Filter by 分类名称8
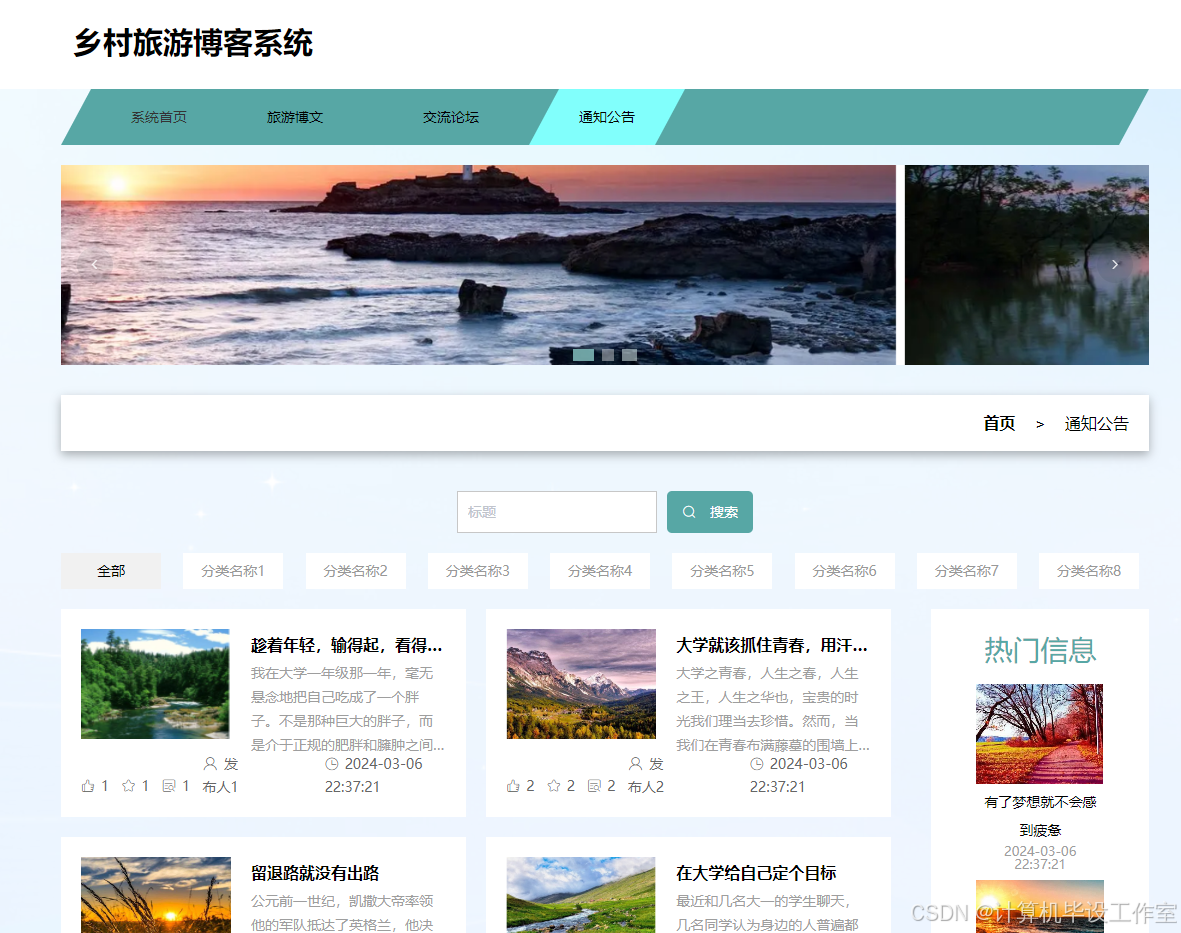This screenshot has height=933, width=1181. [1088, 571]
